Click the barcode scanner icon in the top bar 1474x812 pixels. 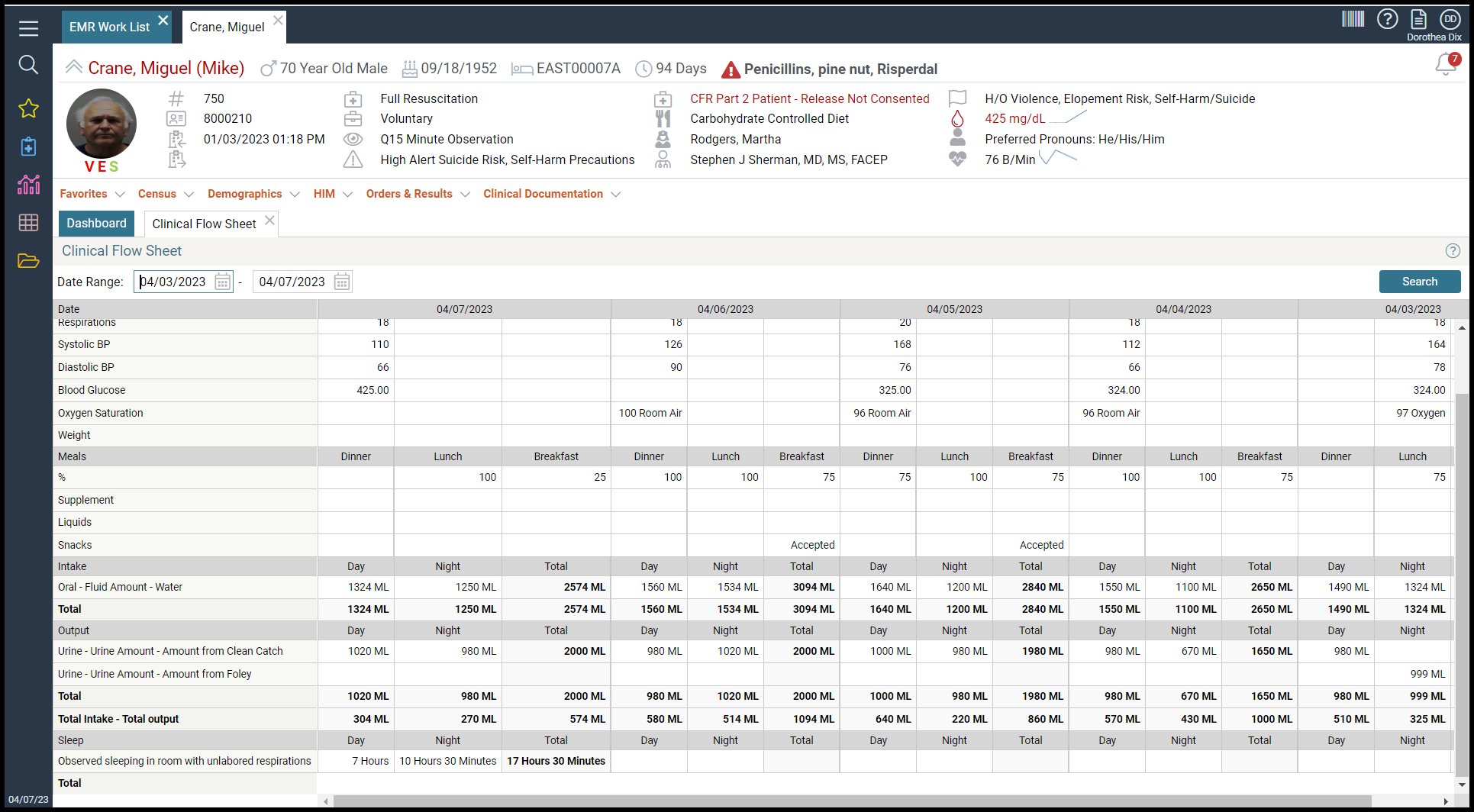pyautogui.click(x=1353, y=18)
